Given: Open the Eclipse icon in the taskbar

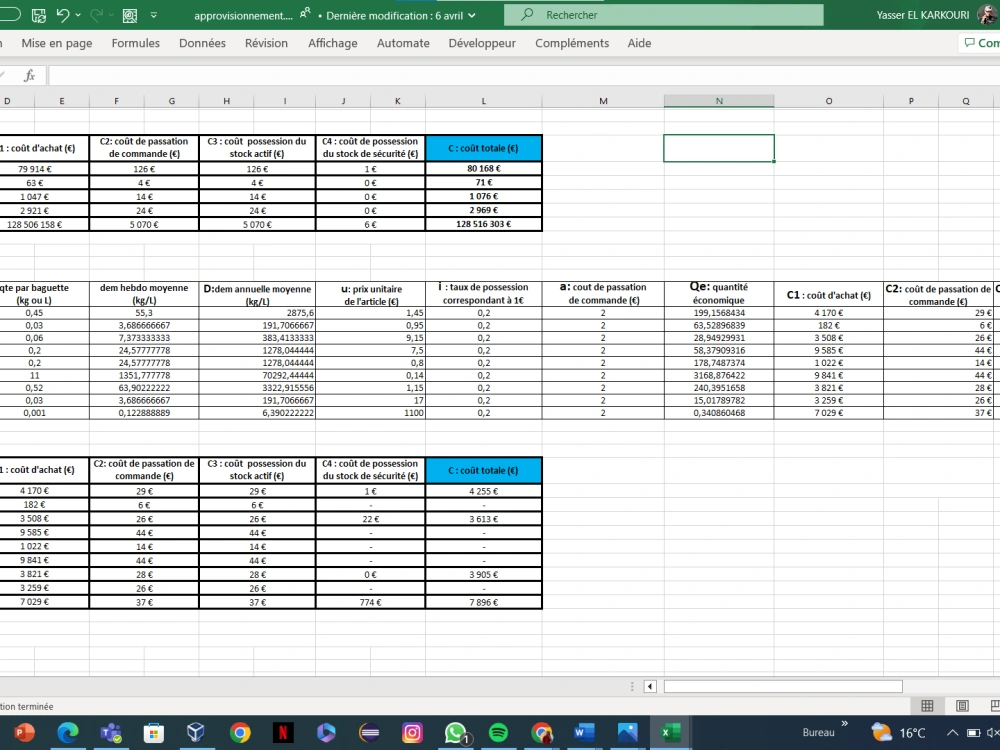Looking at the screenshot, I should (369, 733).
